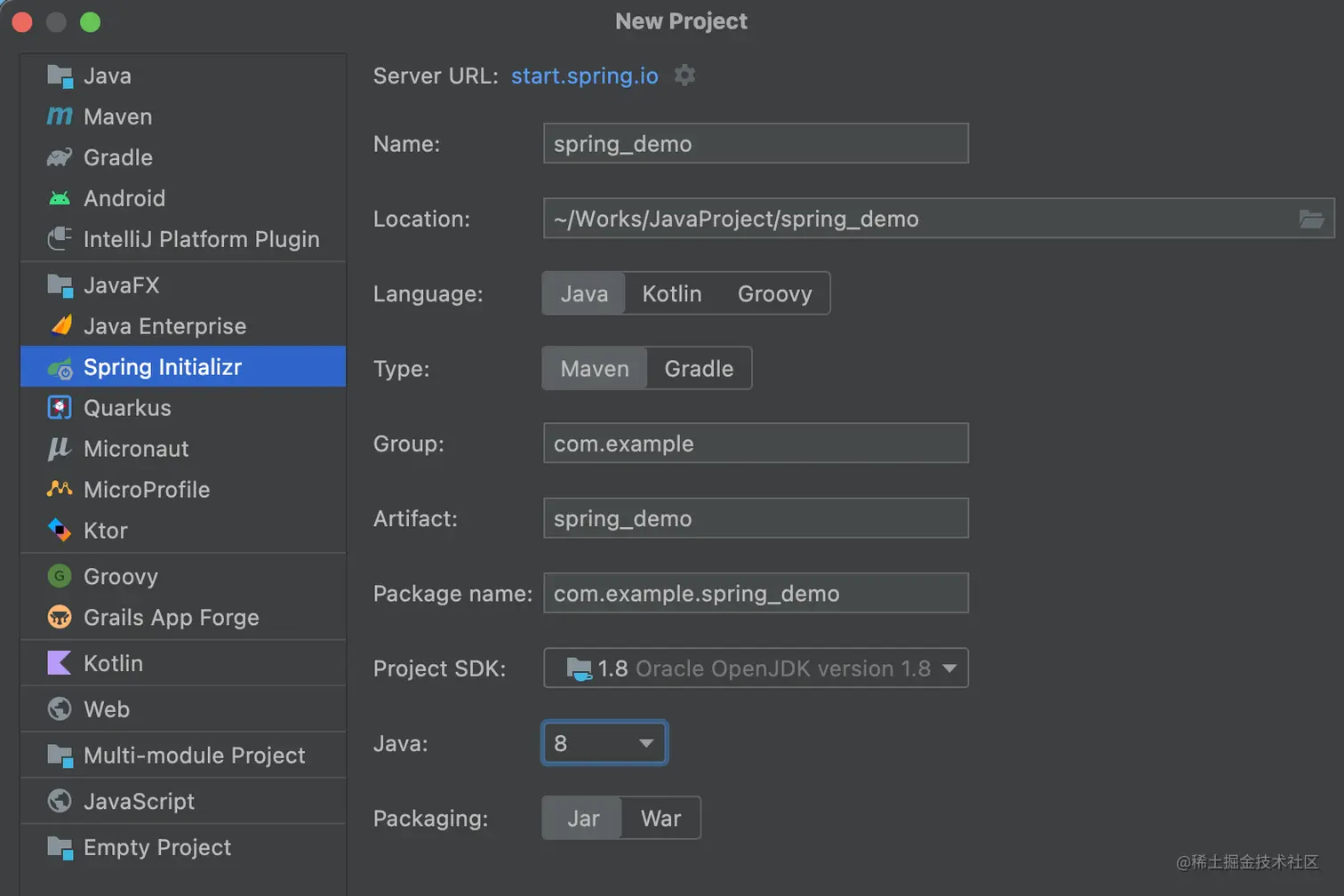Select Groovy as project language
1344x896 pixels.
[x=774, y=294]
